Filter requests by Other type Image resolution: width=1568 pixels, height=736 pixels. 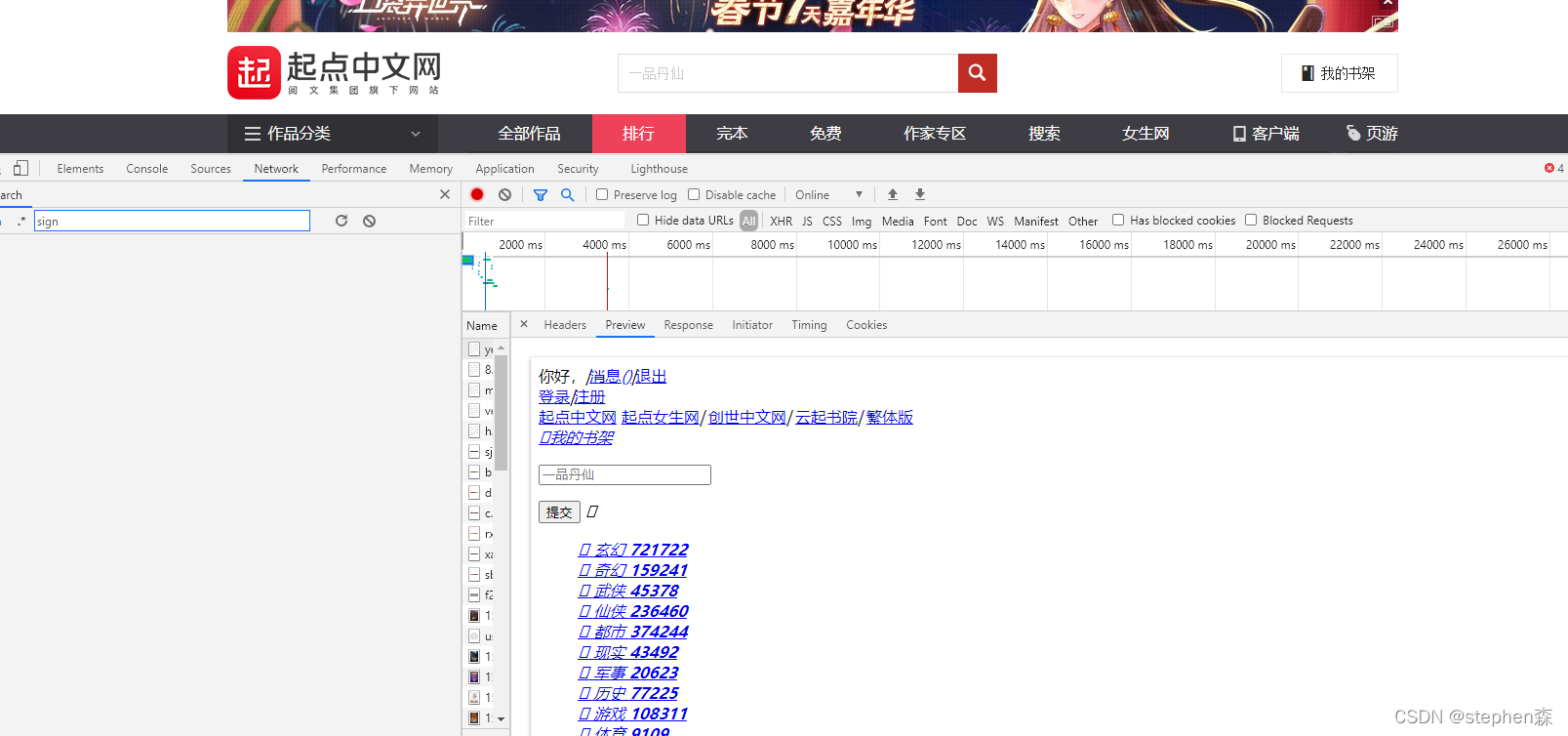1083,222
